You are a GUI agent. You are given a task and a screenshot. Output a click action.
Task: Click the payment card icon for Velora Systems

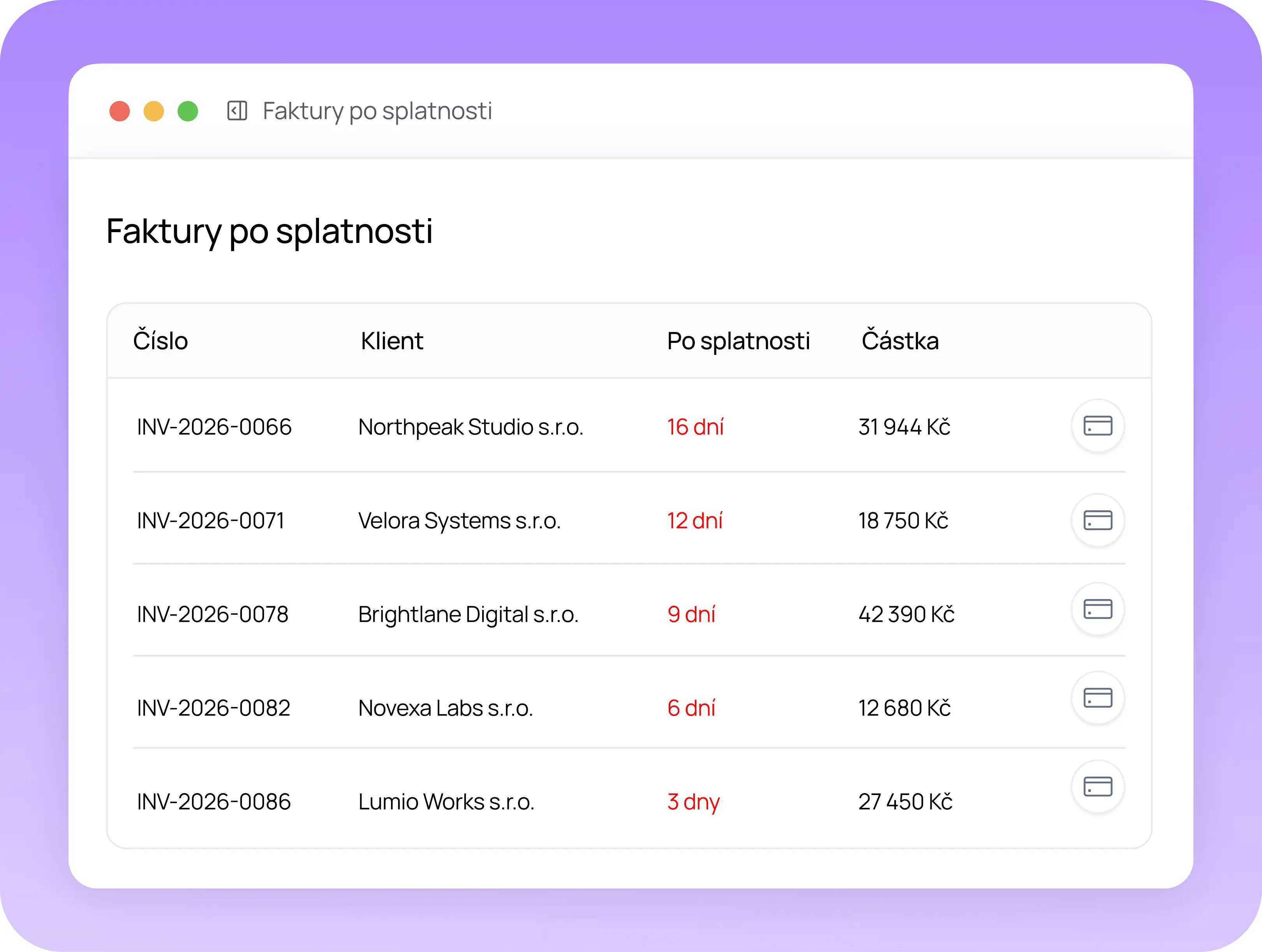coord(1098,520)
